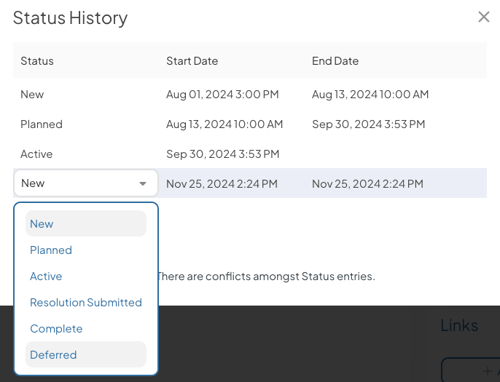Open the status dropdown showing New
Image resolution: width=500 pixels, height=382 pixels.
[x=86, y=183]
